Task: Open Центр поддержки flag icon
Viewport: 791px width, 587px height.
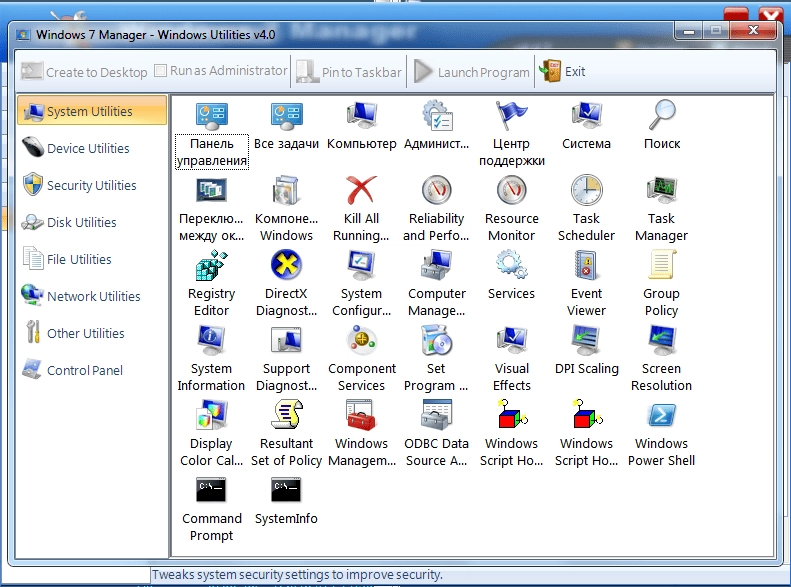Action: [512, 116]
